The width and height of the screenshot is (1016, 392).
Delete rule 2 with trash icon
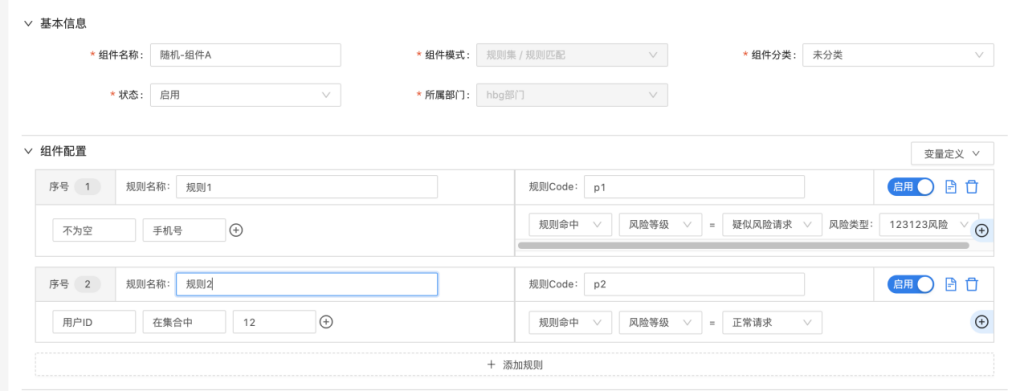tap(972, 284)
